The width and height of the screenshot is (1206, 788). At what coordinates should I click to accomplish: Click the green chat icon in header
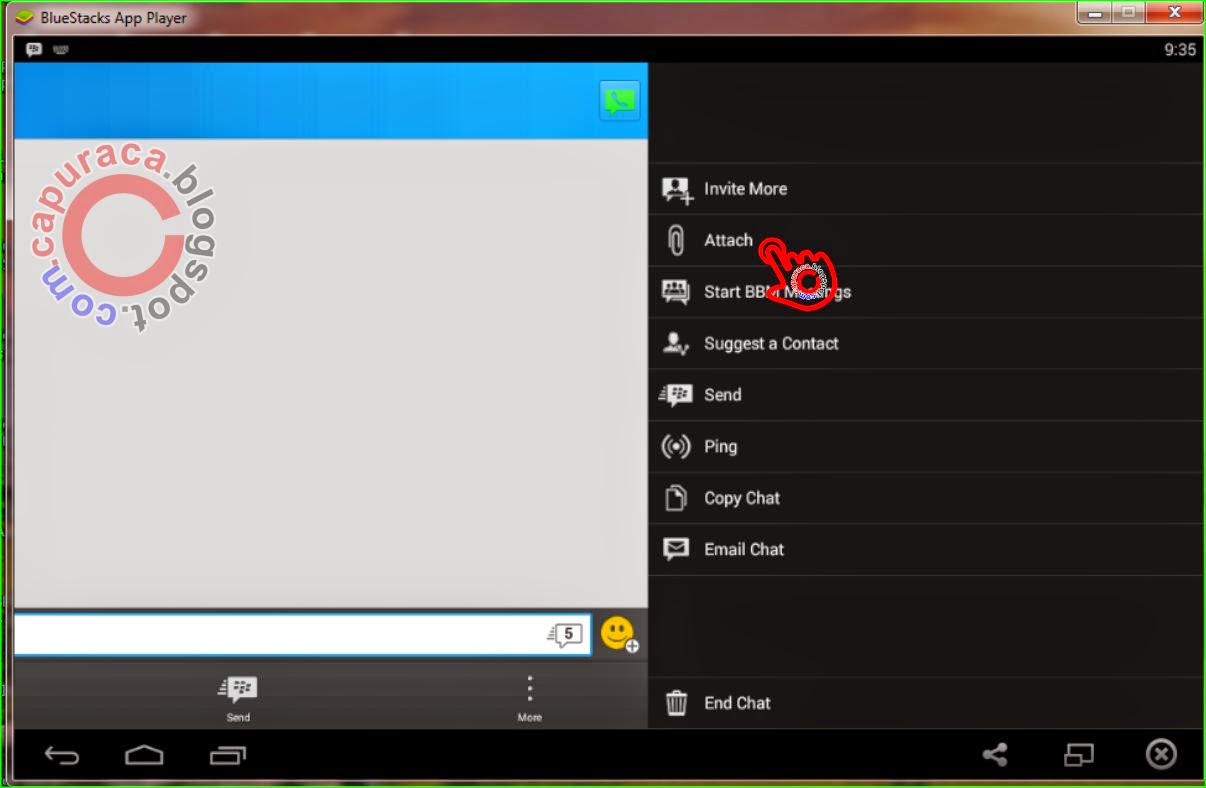(620, 100)
